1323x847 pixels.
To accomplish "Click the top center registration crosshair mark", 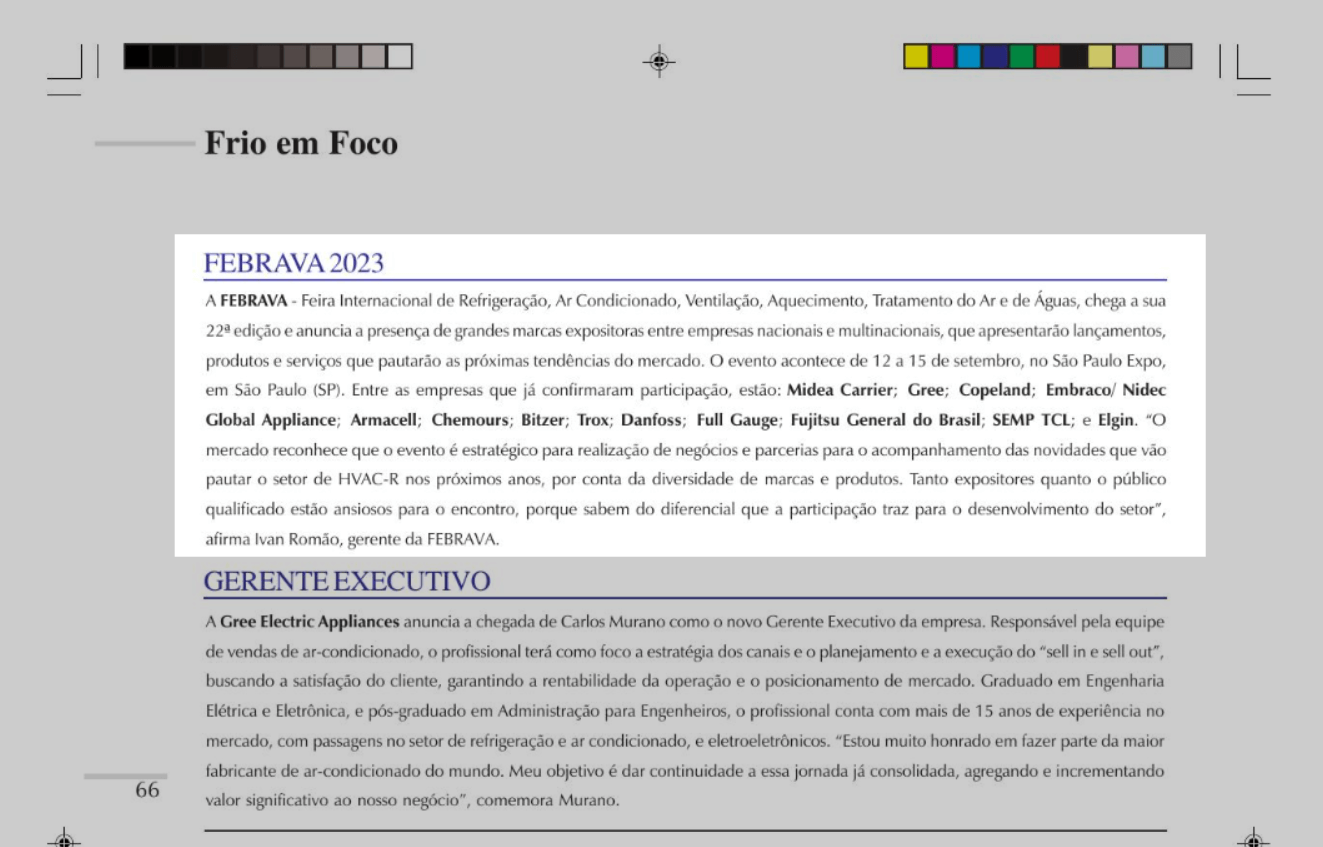I will coord(658,62).
